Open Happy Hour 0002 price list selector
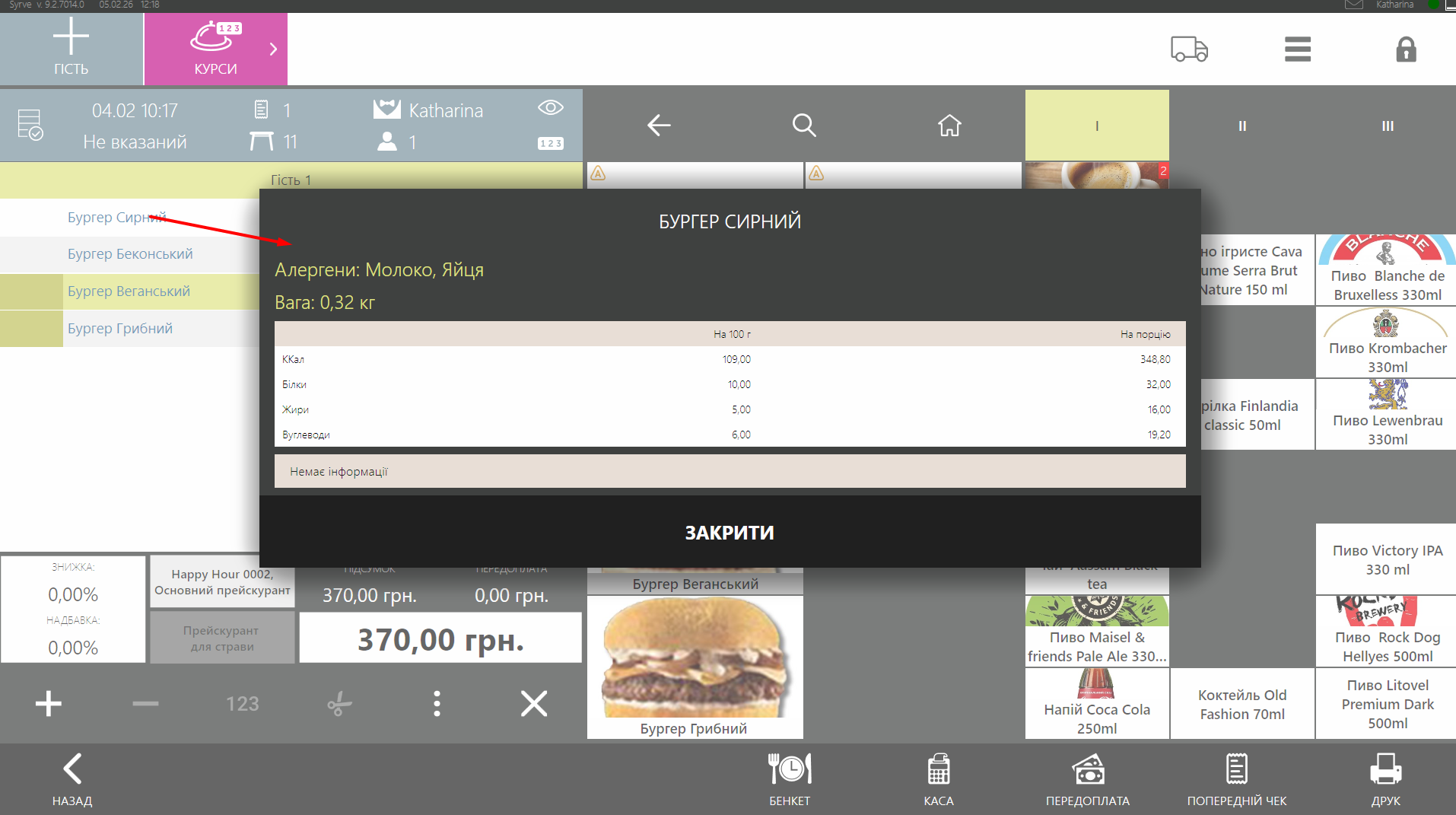This screenshot has width=1456, height=815. 222,582
